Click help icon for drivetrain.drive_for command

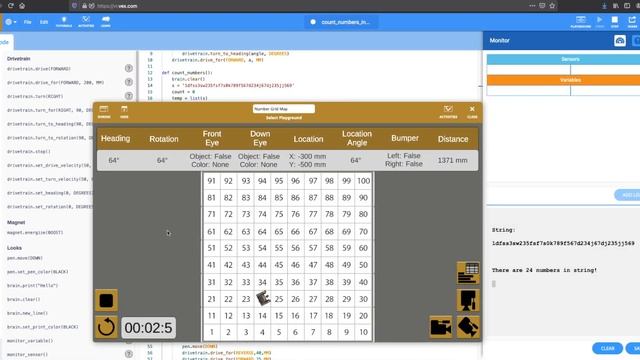click(129, 82)
